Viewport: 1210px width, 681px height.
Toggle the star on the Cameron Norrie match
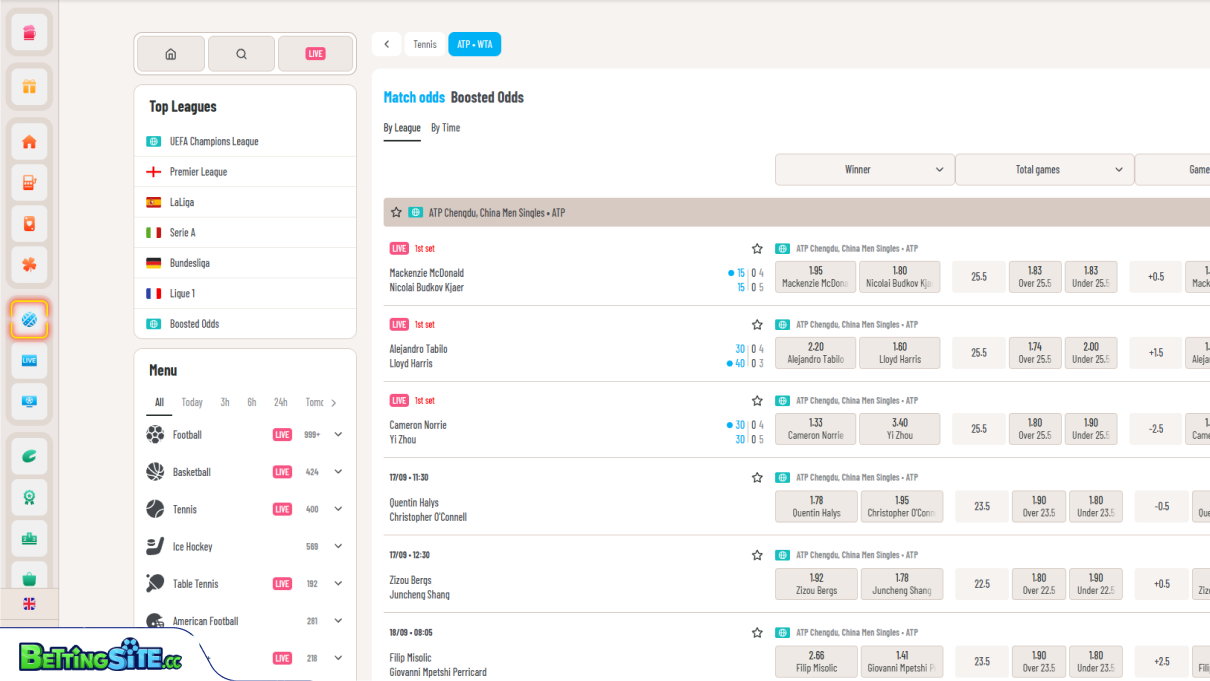pyautogui.click(x=757, y=399)
